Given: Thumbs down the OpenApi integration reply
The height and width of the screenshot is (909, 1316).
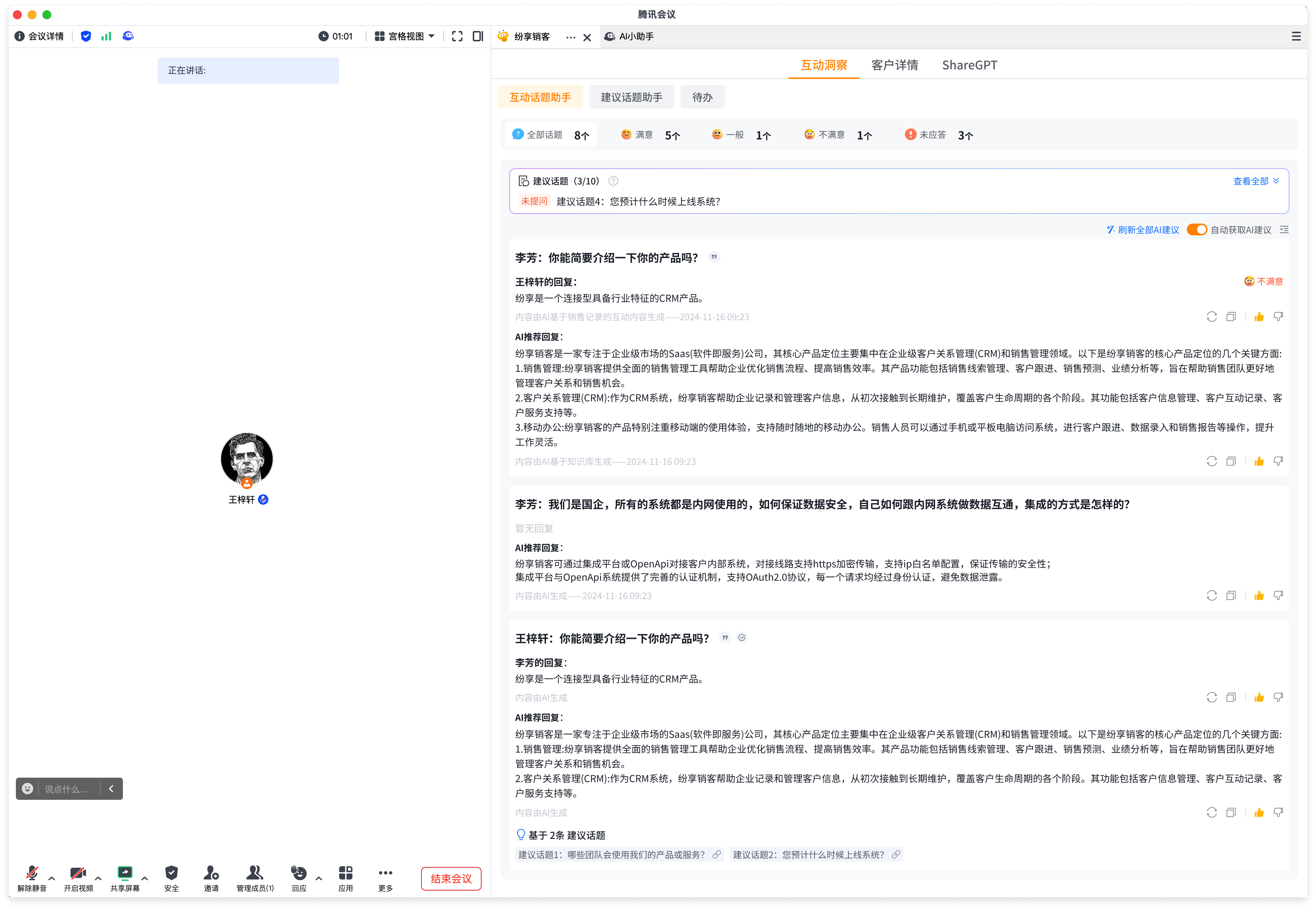Looking at the screenshot, I should point(1278,596).
